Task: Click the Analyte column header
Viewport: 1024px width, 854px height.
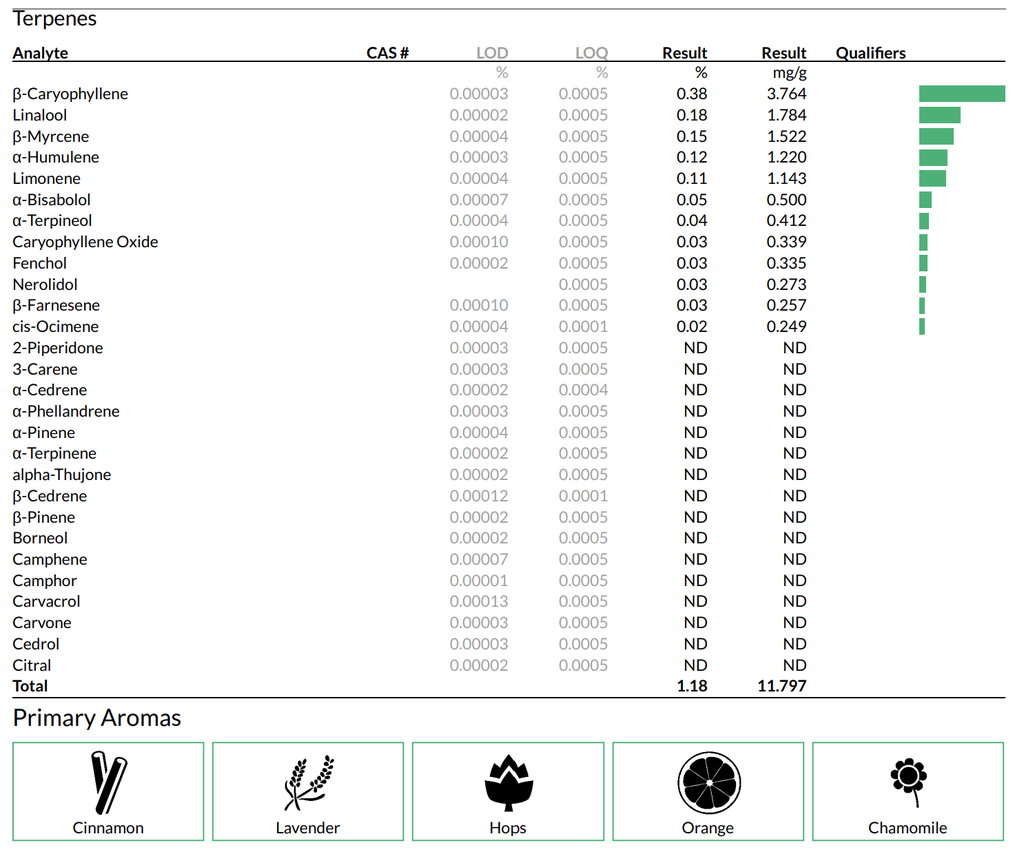Action: coord(40,53)
